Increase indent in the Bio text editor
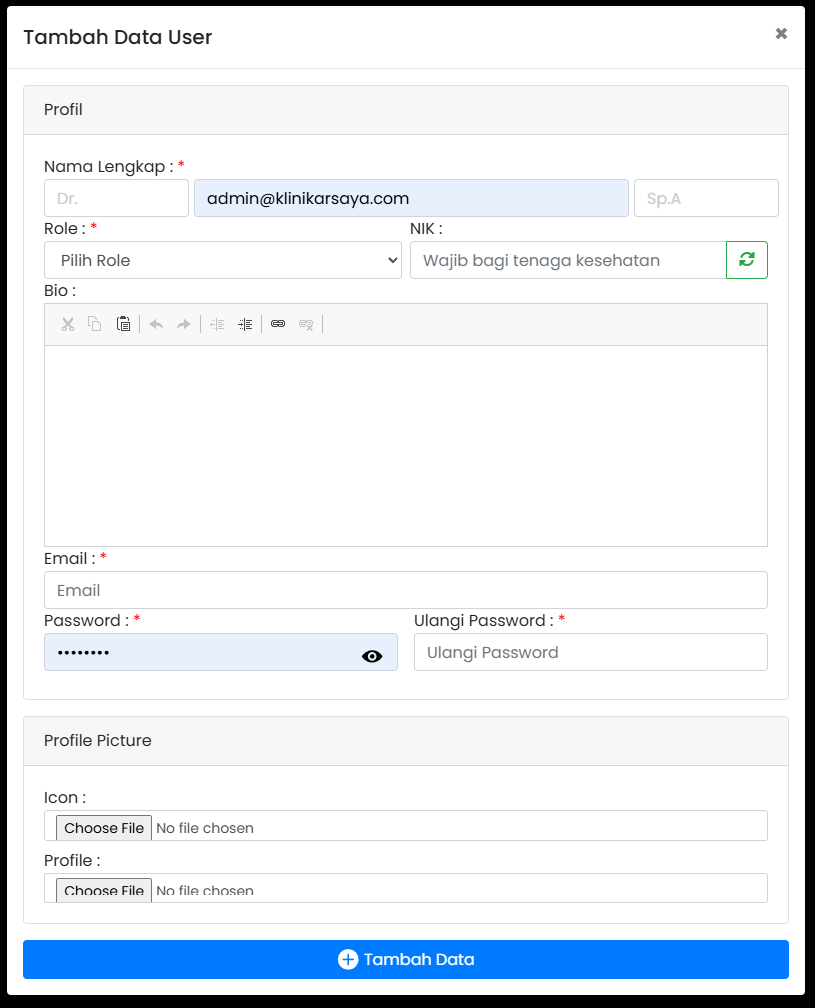815x1008 pixels. pos(245,324)
